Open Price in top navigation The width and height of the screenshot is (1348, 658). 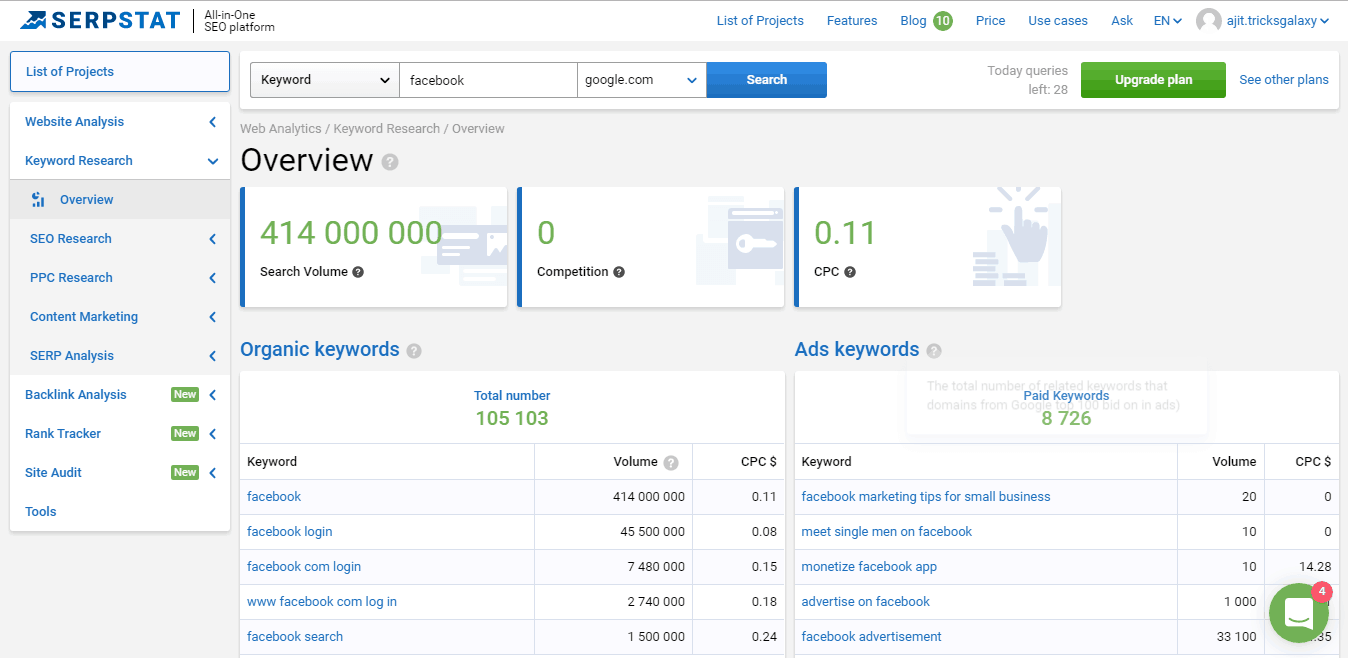tap(990, 21)
